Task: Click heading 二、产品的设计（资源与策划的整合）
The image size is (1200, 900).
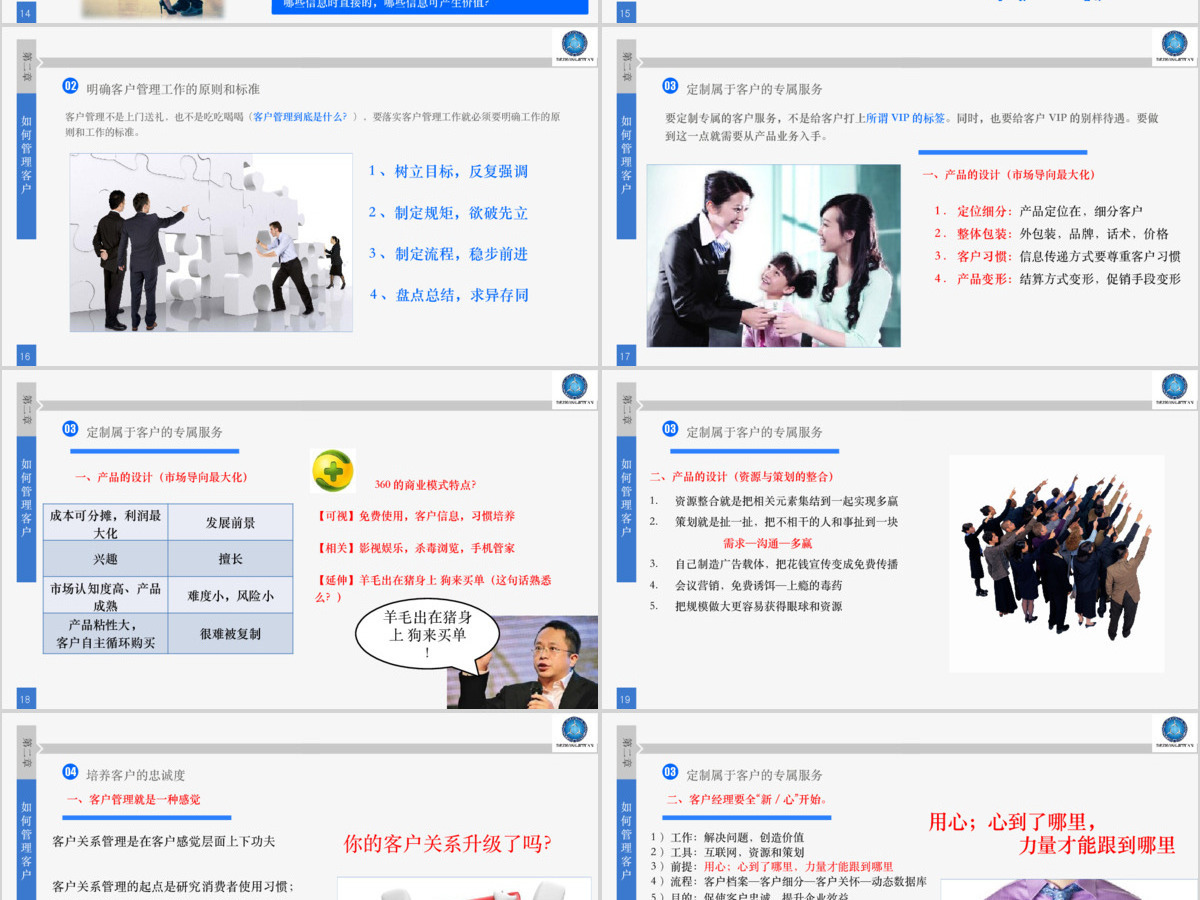Action: (741, 476)
